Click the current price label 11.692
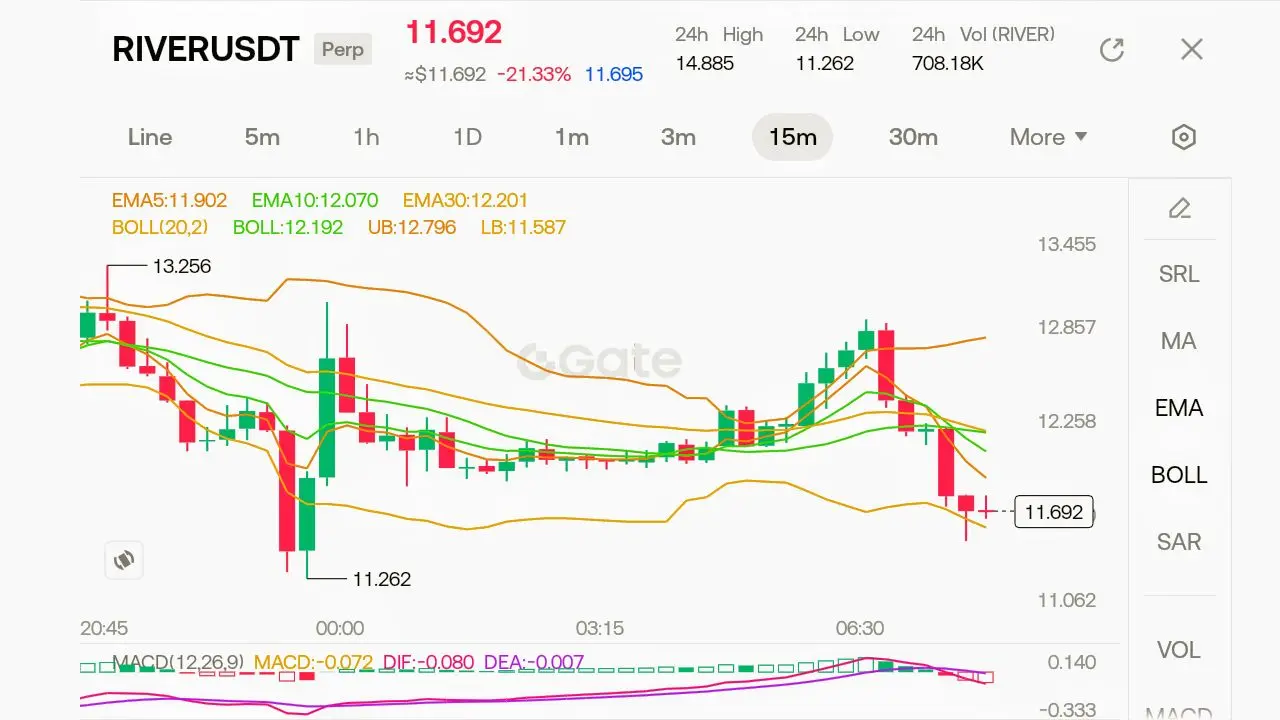Viewport: 1280px width, 720px height. pos(1054,512)
